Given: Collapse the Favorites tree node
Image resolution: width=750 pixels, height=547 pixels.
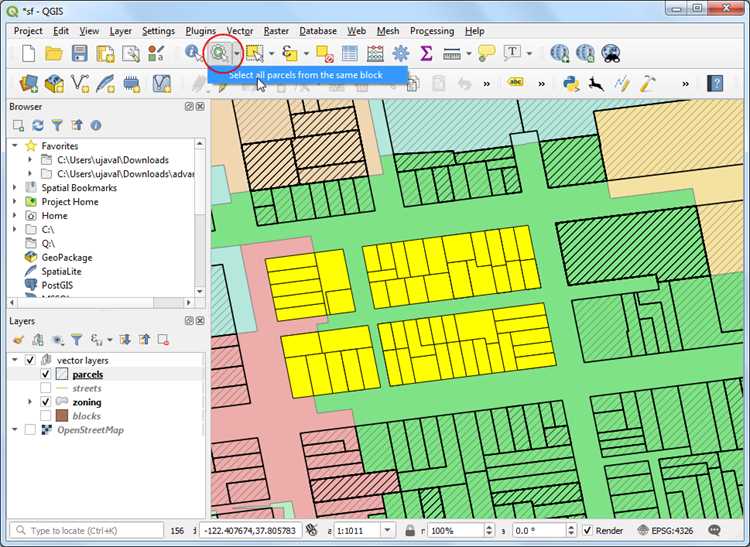Looking at the screenshot, I should point(15,145).
